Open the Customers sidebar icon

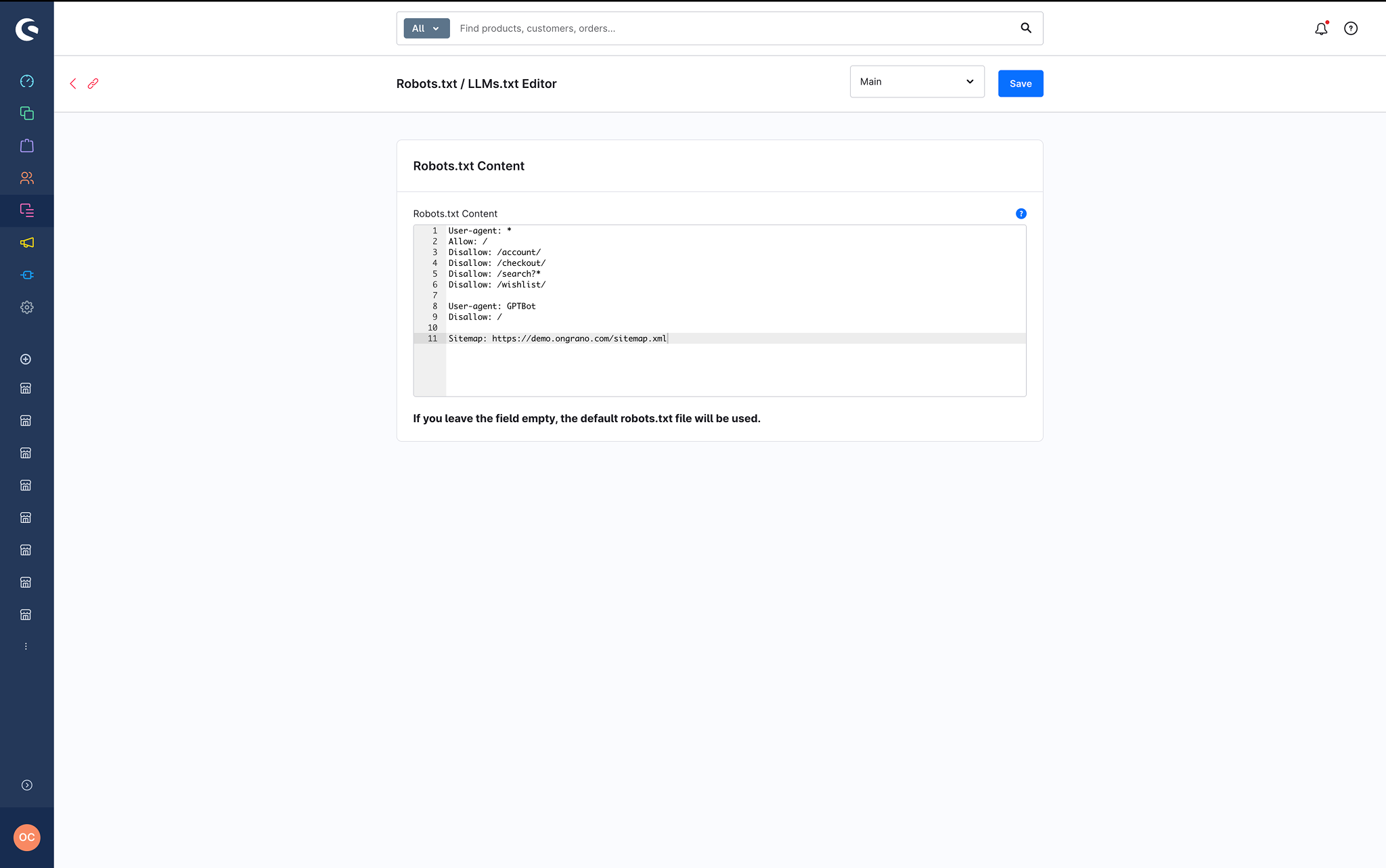point(27,178)
